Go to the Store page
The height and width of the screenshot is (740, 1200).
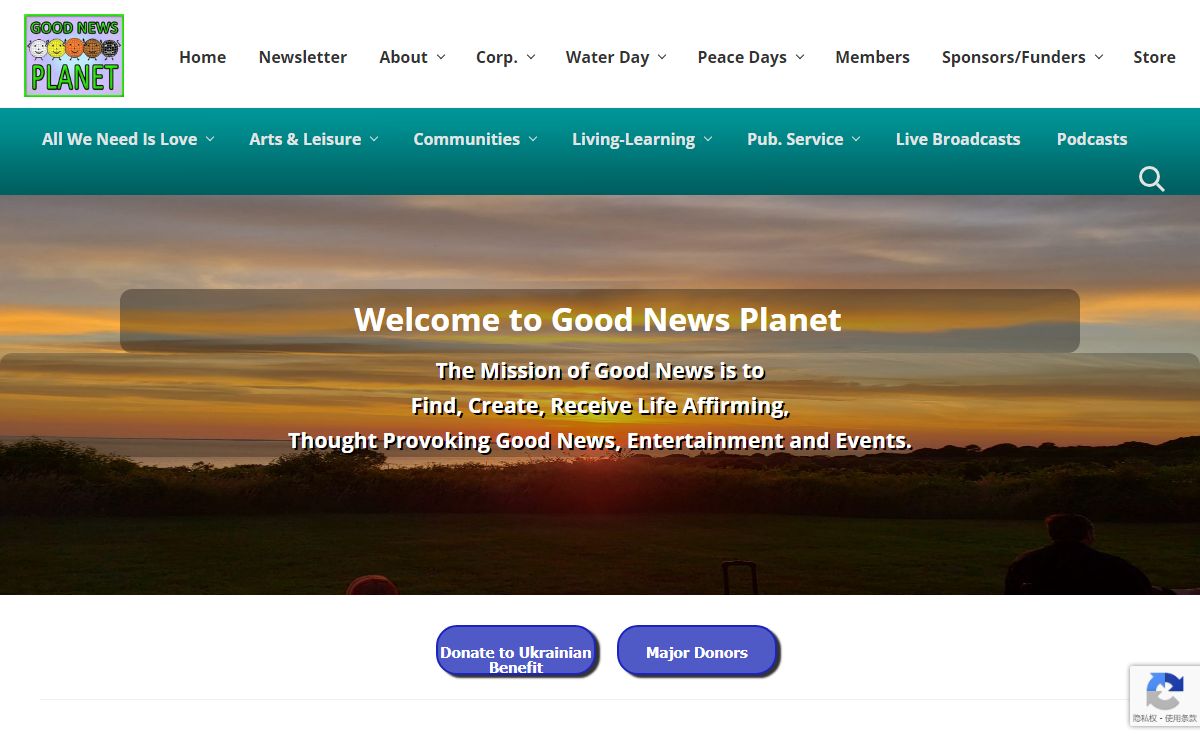1154,57
